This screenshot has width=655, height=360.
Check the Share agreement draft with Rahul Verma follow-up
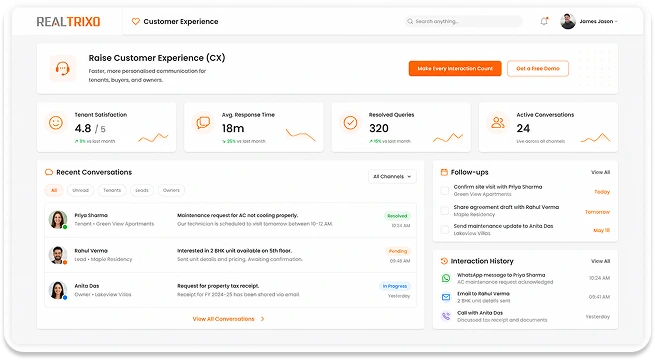click(x=445, y=210)
